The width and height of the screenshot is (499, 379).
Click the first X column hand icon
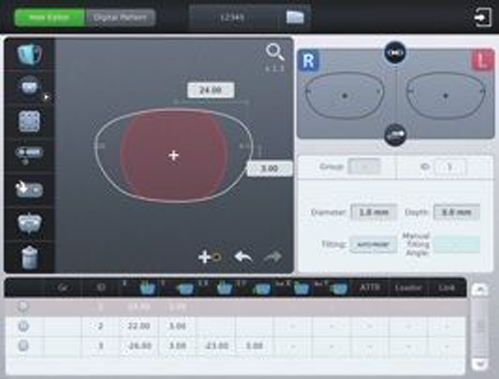pos(147,288)
